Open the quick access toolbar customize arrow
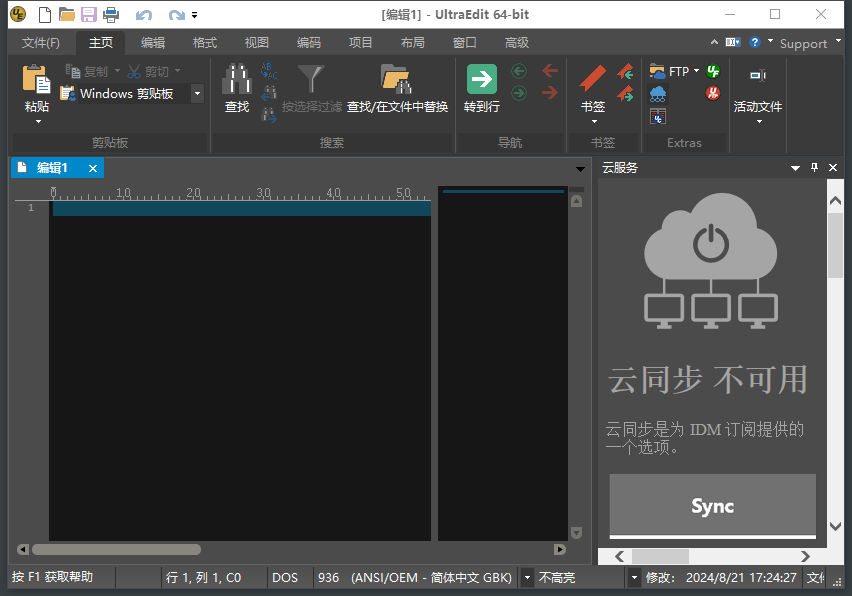This screenshot has height=596, width=852. coord(195,15)
